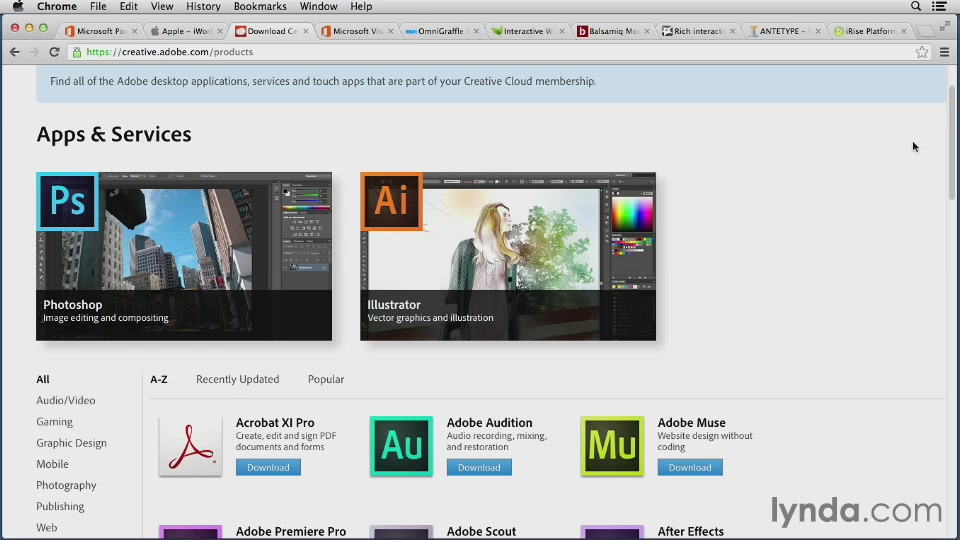Click the address bar URL

pyautogui.click(x=170, y=52)
